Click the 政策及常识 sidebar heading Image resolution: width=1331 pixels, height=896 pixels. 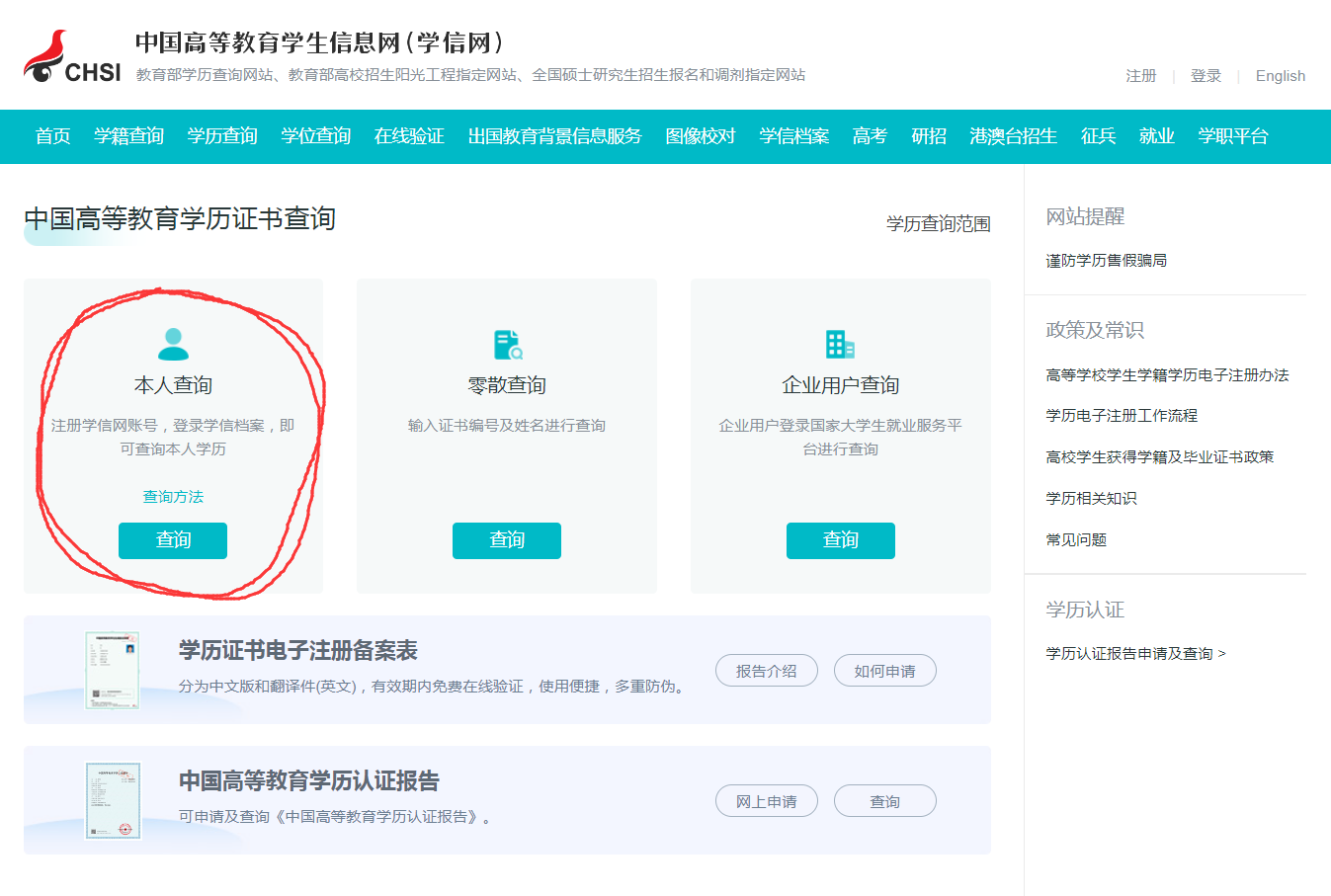[1095, 330]
